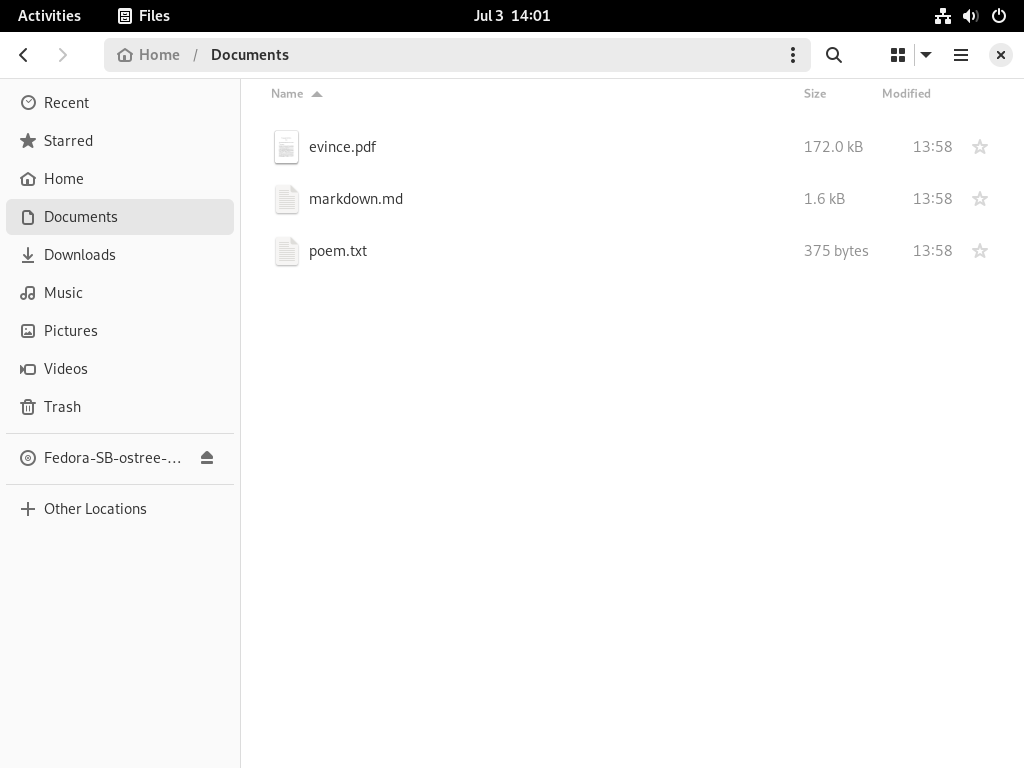Click the 172.0 kB size value

point(833,147)
